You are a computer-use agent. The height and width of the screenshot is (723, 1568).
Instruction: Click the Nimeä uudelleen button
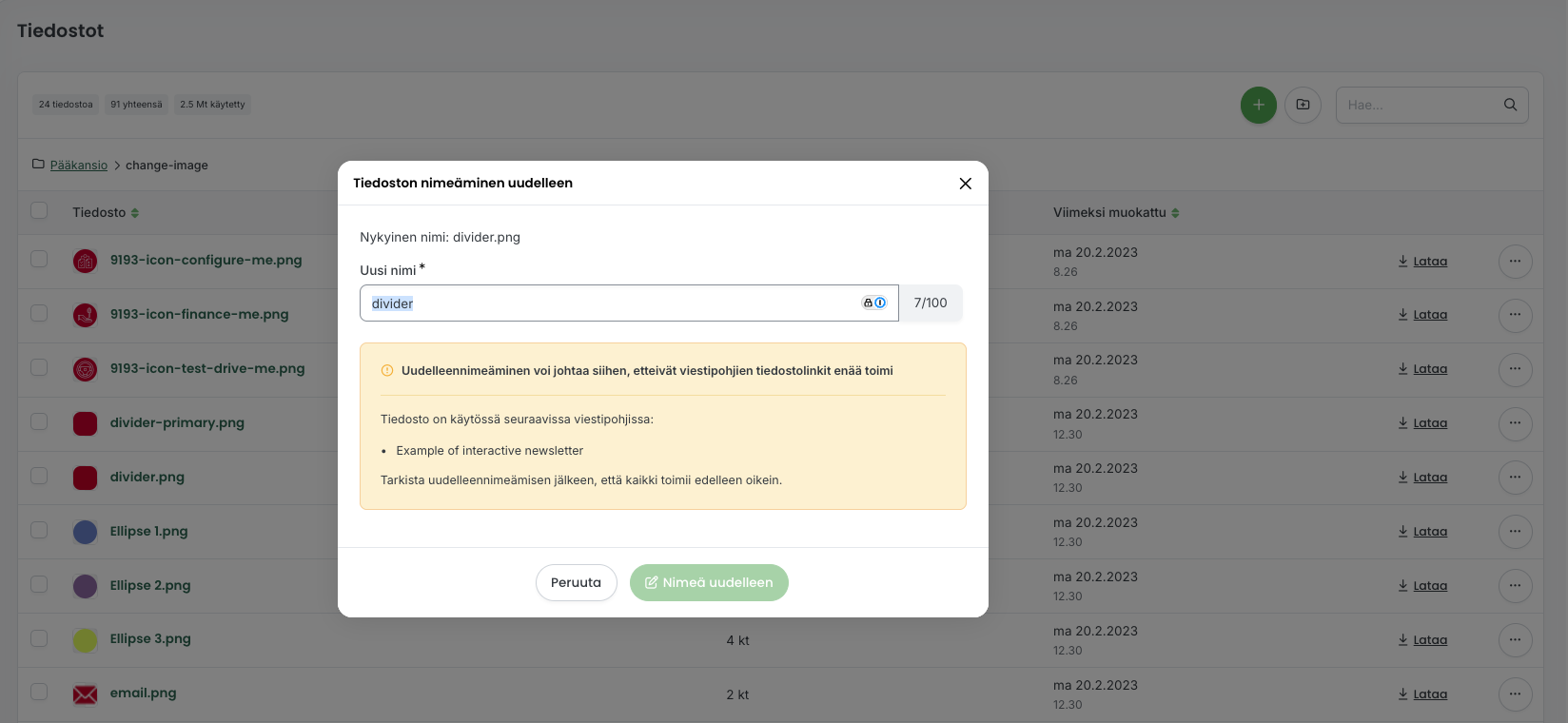tap(709, 583)
